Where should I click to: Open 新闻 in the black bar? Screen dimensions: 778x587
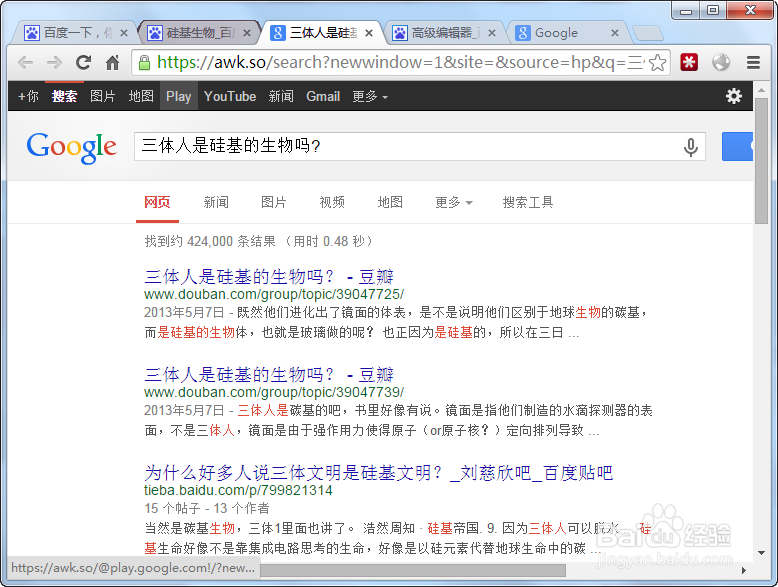pos(281,96)
